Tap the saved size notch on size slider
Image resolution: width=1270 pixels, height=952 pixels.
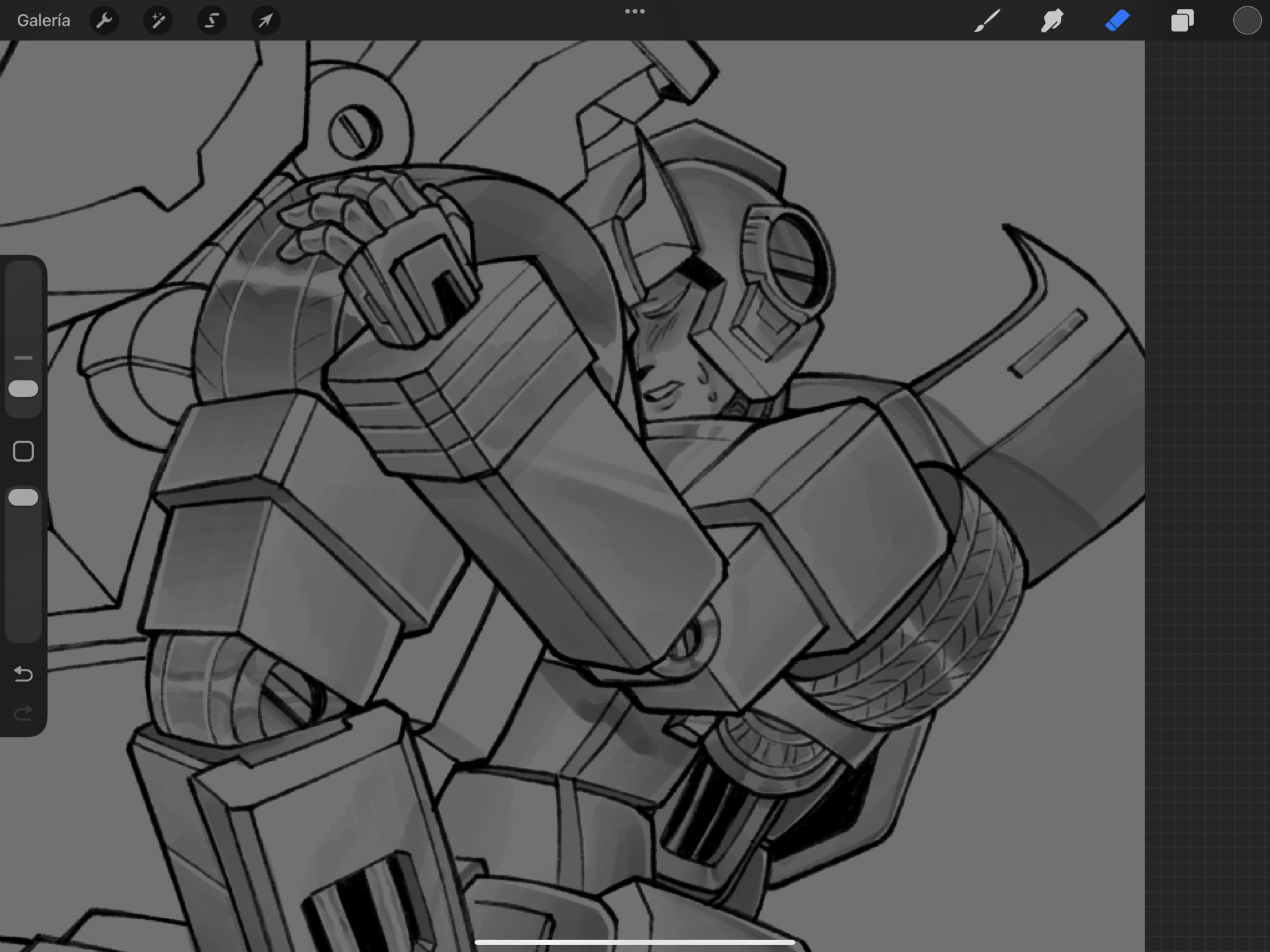click(x=23, y=358)
